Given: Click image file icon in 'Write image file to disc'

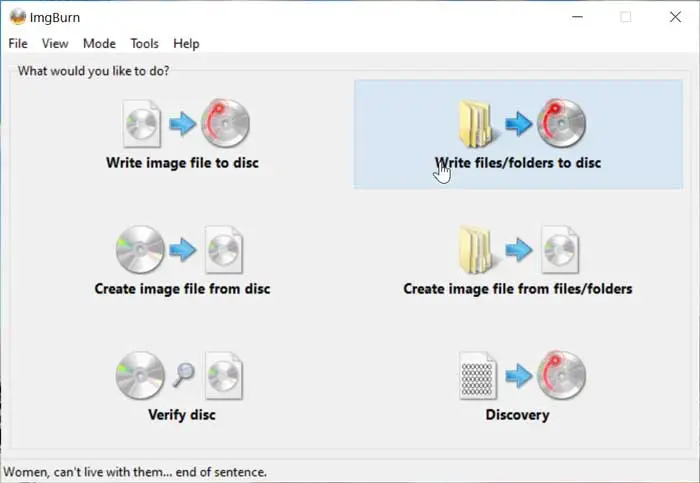Looking at the screenshot, I should pyautogui.click(x=142, y=124).
